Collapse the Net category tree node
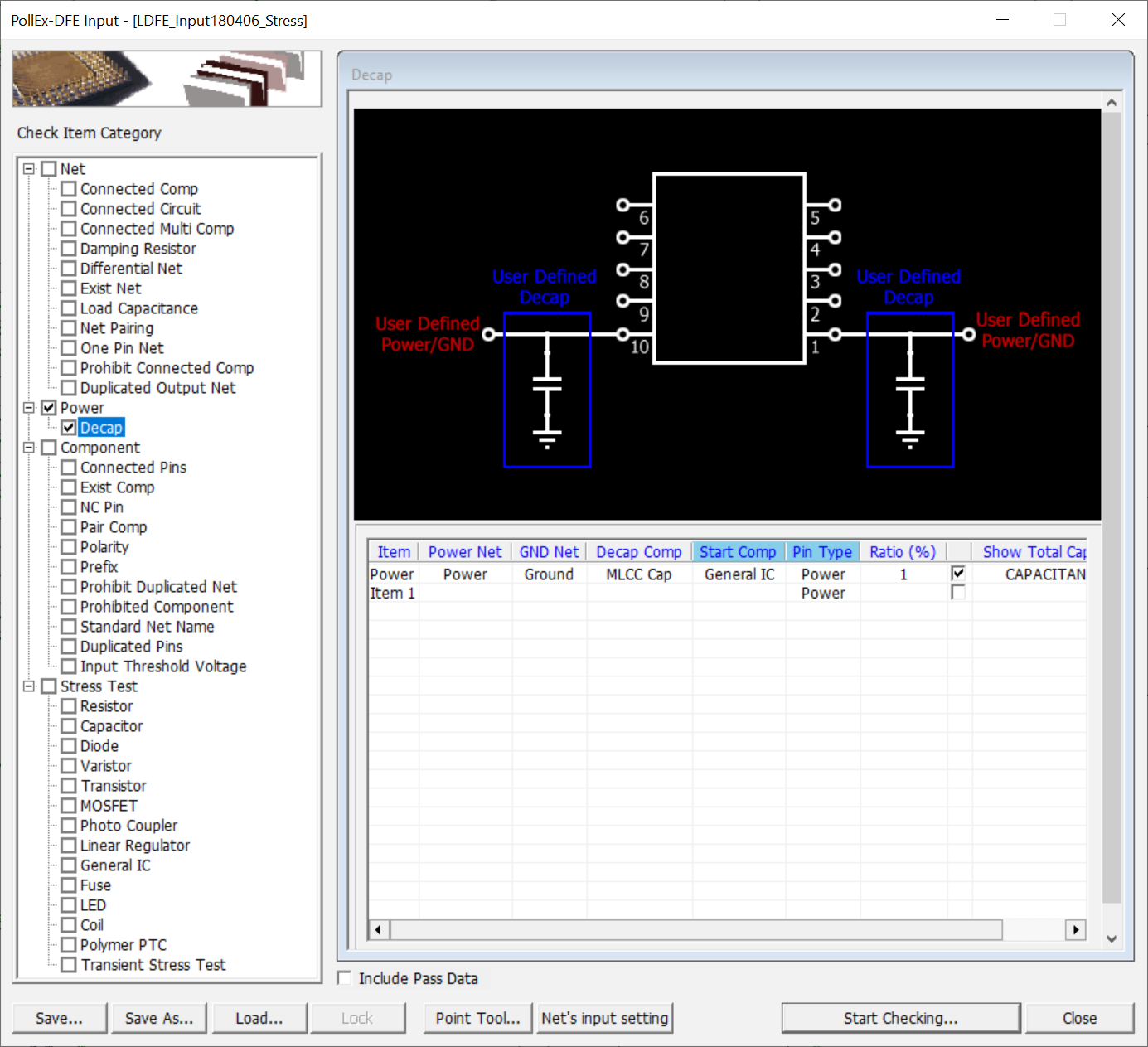The height and width of the screenshot is (1047, 1148). [x=29, y=169]
